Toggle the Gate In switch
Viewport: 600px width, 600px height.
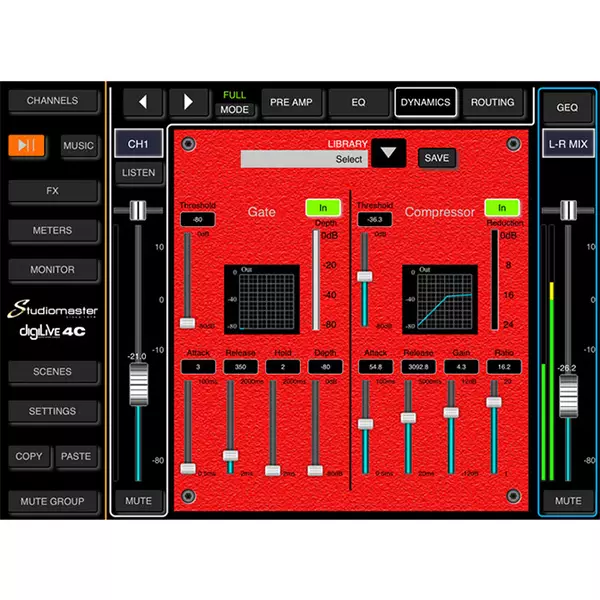(x=323, y=208)
